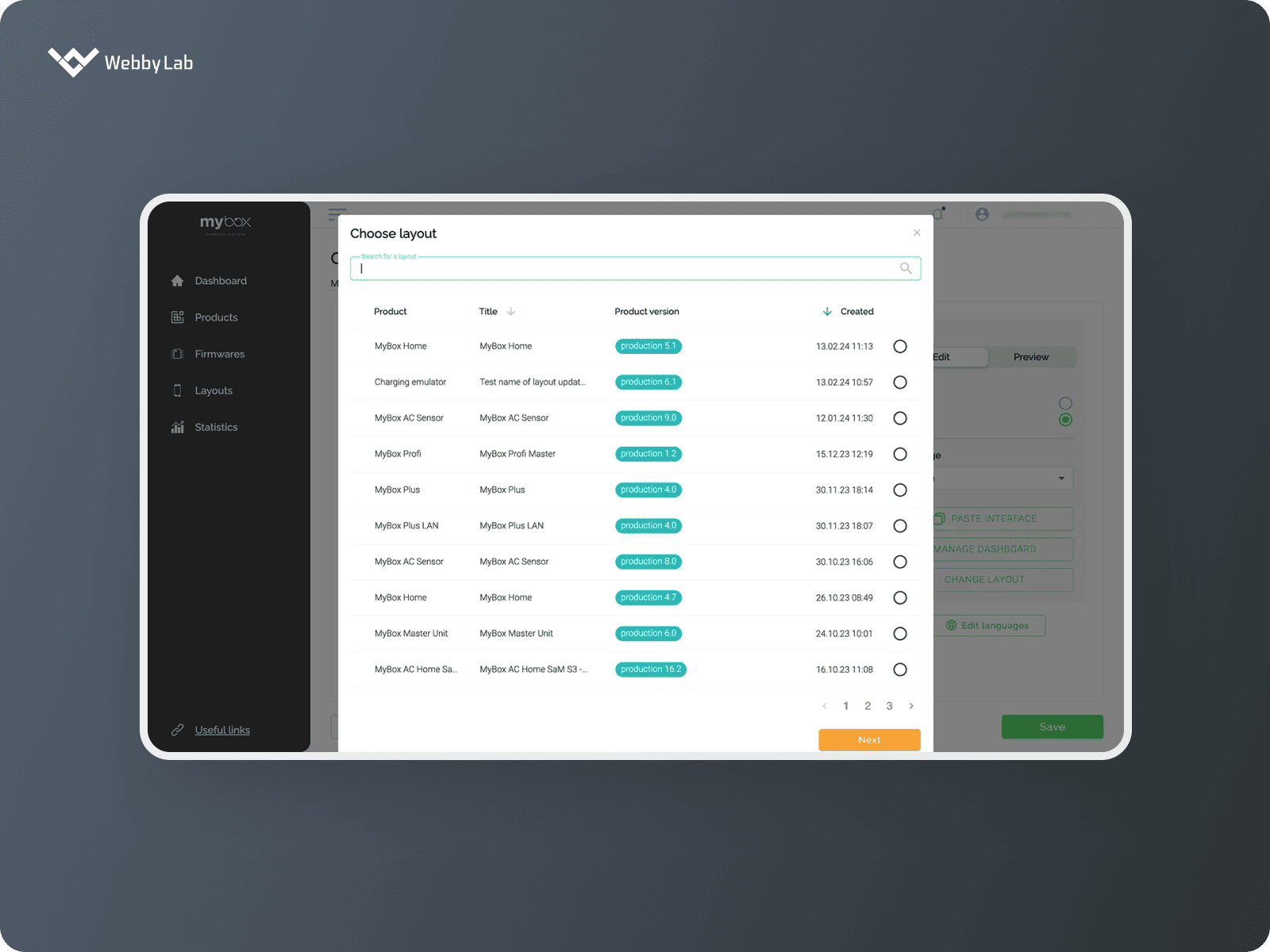Click the Layouts device icon
This screenshot has height=952, width=1270.
tap(177, 390)
